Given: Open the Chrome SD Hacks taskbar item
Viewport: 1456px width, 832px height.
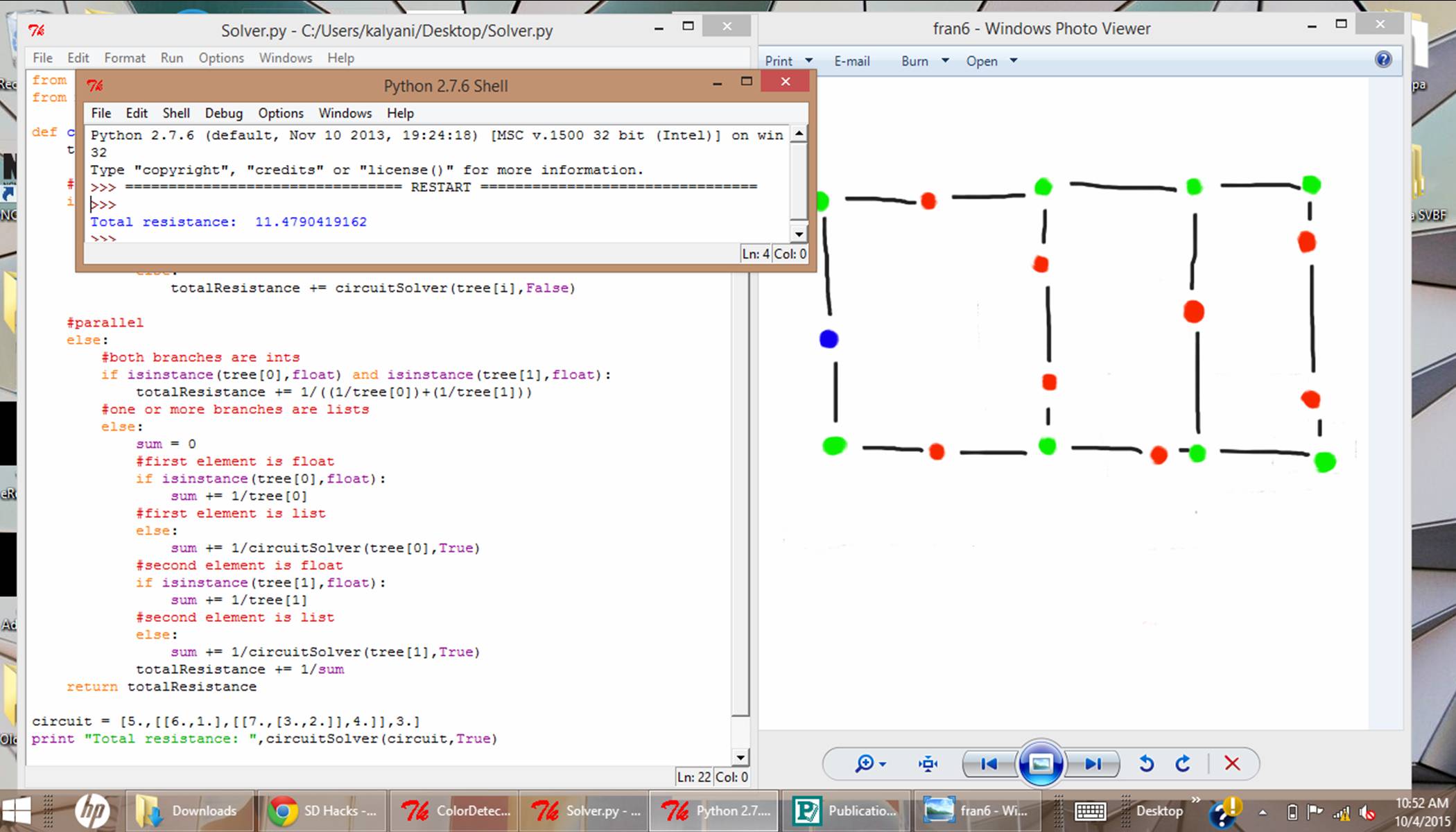Looking at the screenshot, I should click(x=322, y=811).
